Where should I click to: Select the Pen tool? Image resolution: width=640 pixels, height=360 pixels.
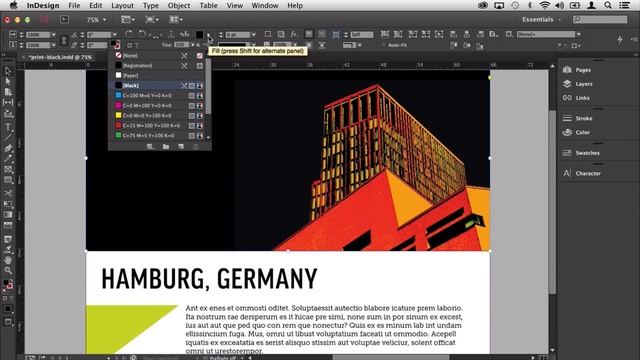pyautogui.click(x=8, y=148)
